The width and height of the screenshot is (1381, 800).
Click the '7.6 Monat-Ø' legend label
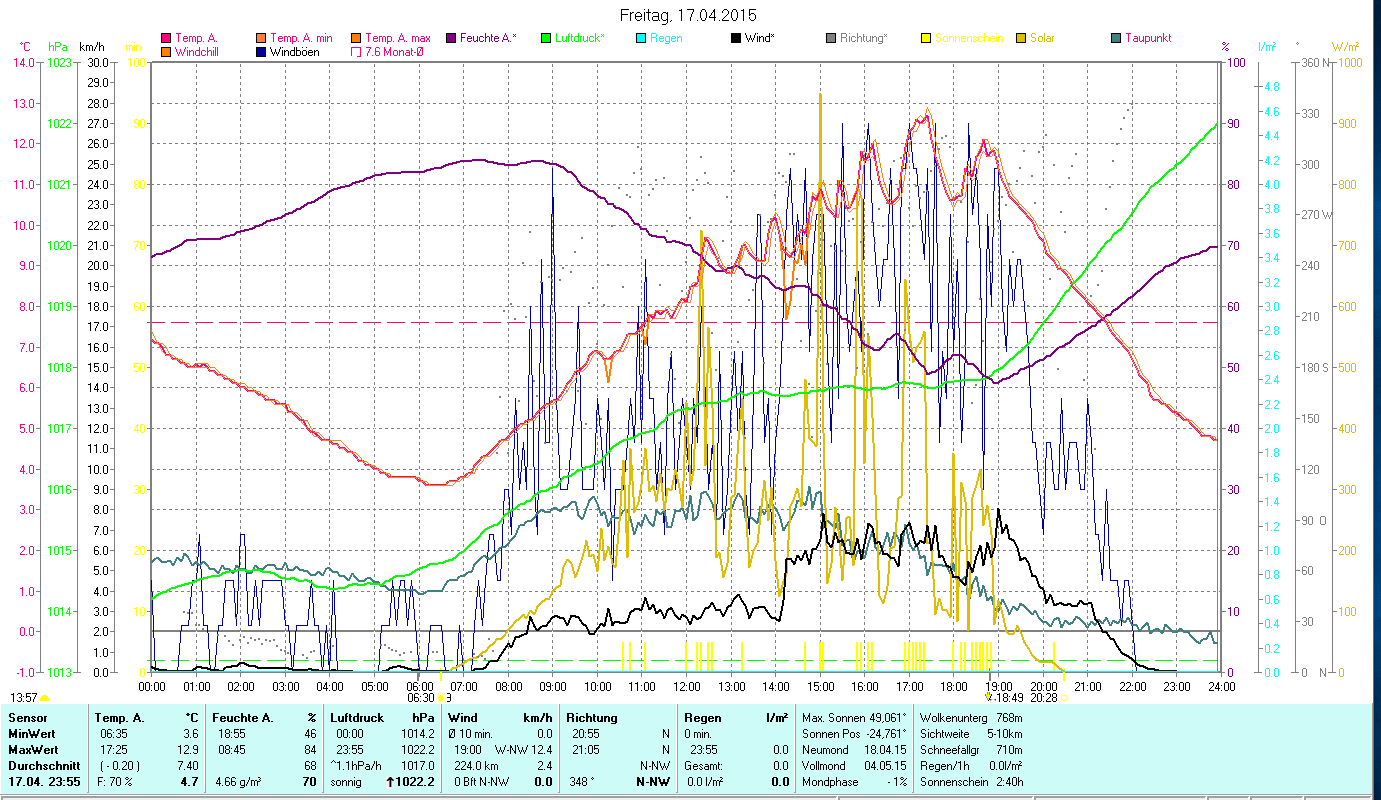(395, 51)
